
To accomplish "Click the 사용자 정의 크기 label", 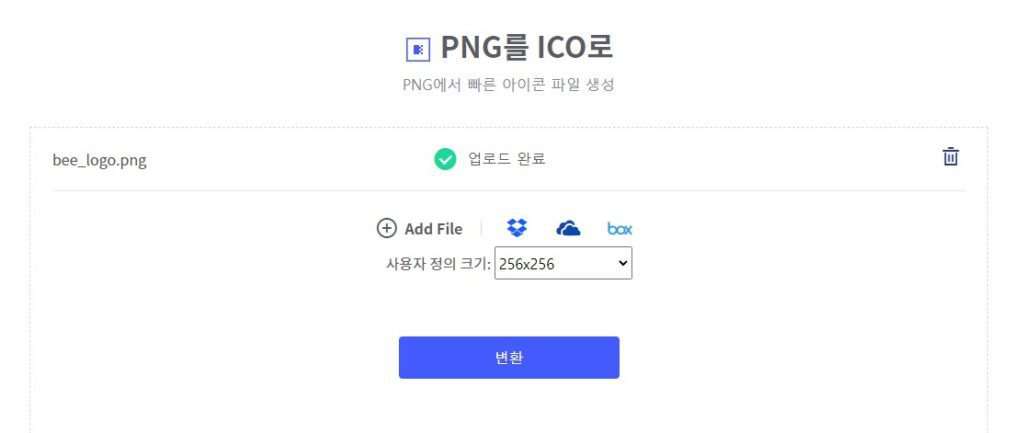I will (x=438, y=264).
